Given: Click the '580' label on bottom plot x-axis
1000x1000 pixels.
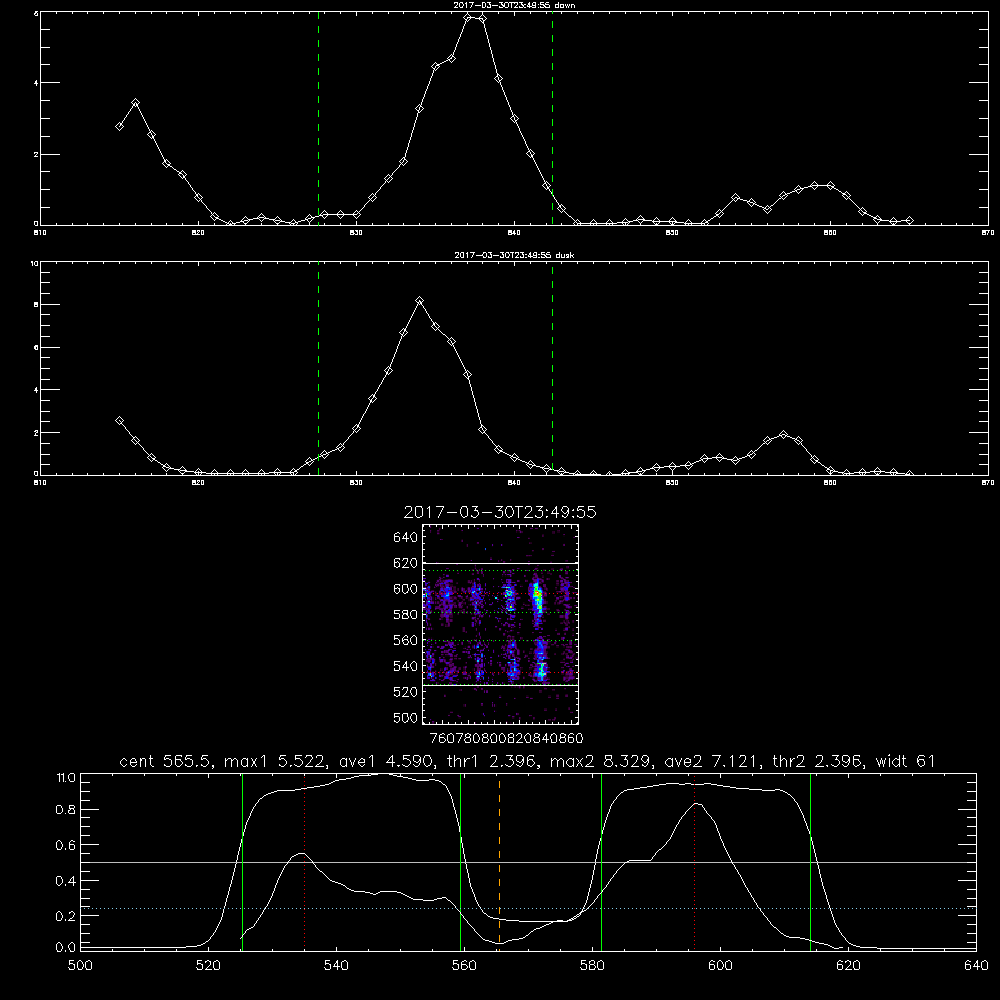Looking at the screenshot, I should point(592,966).
